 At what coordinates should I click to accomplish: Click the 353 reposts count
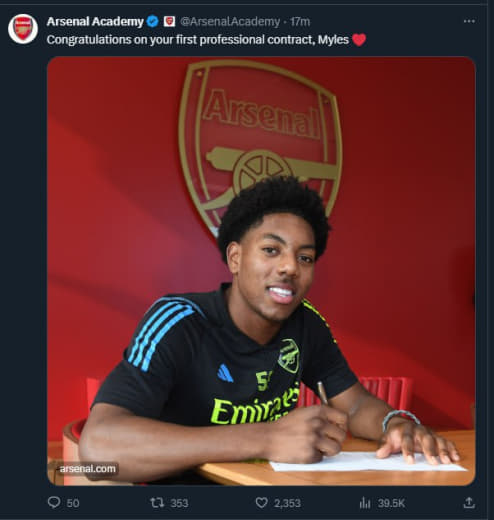pos(179,503)
